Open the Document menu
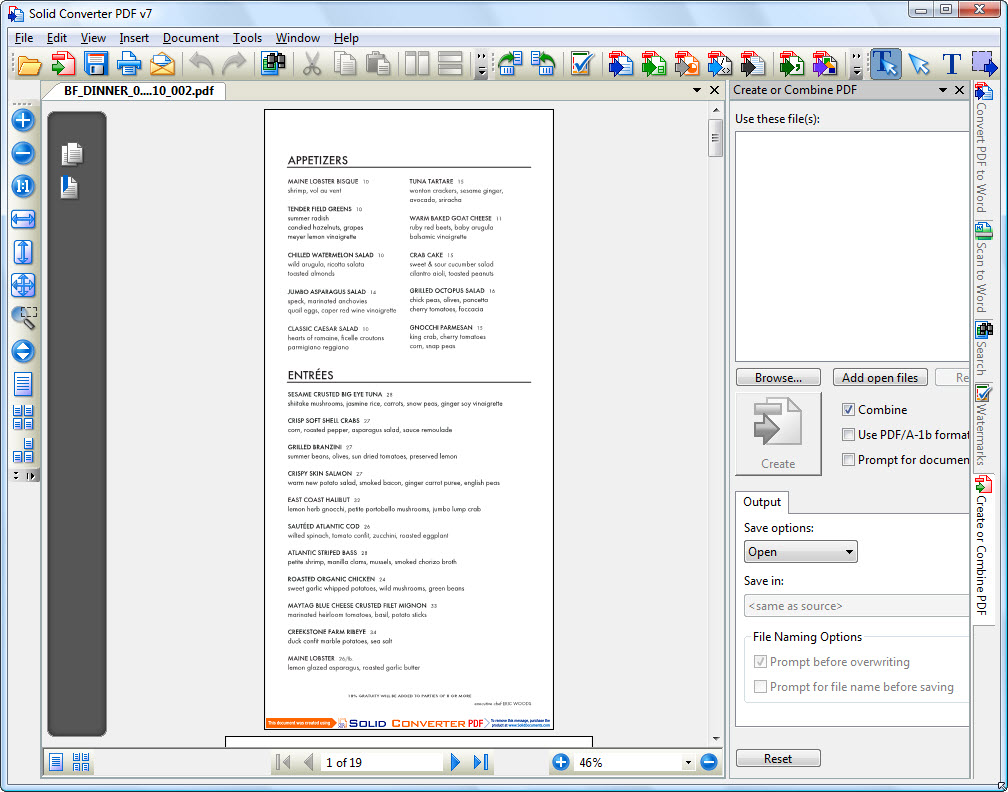Image resolution: width=1008 pixels, height=792 pixels. pos(190,38)
